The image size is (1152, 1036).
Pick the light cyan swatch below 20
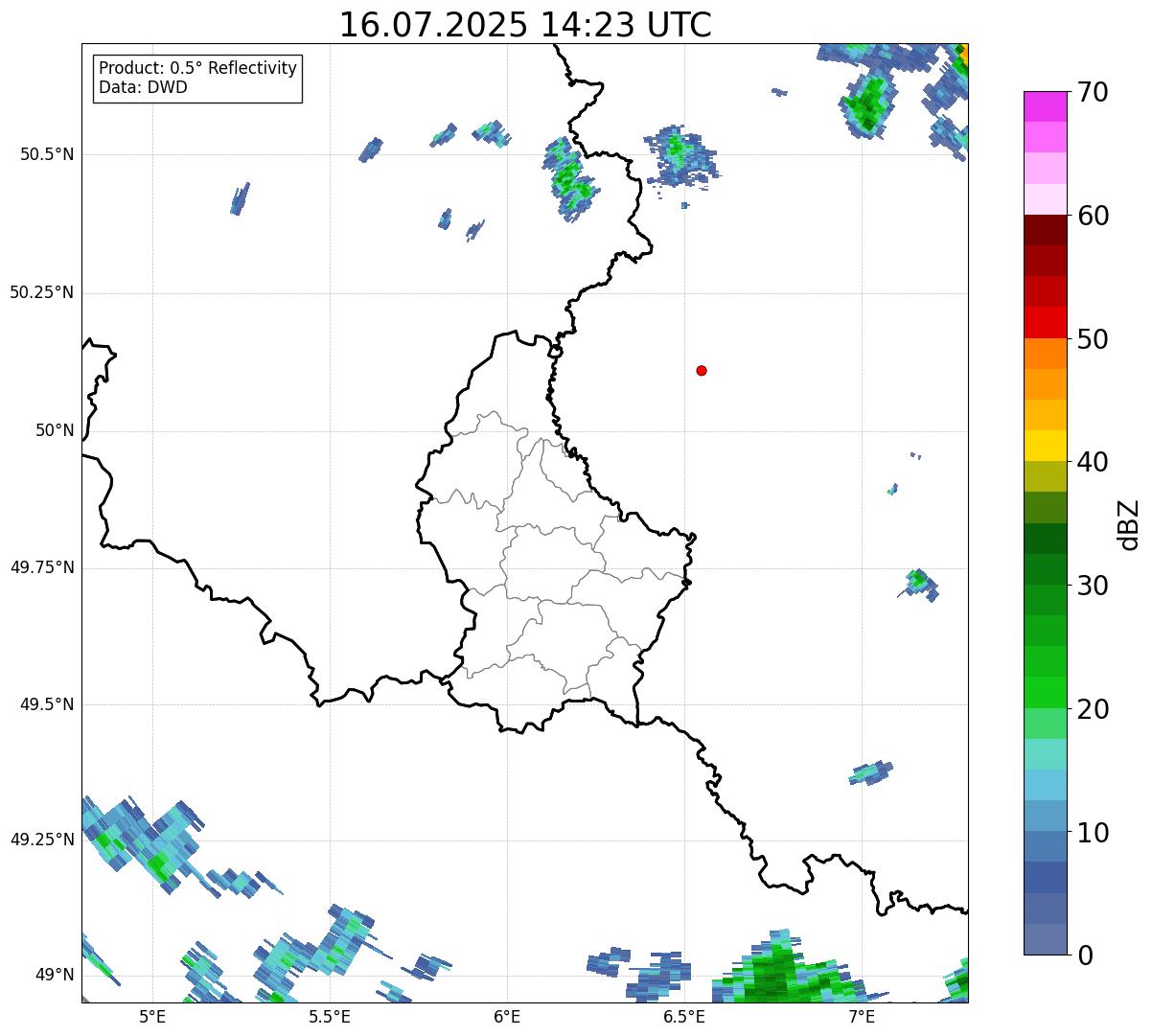(x=1045, y=754)
